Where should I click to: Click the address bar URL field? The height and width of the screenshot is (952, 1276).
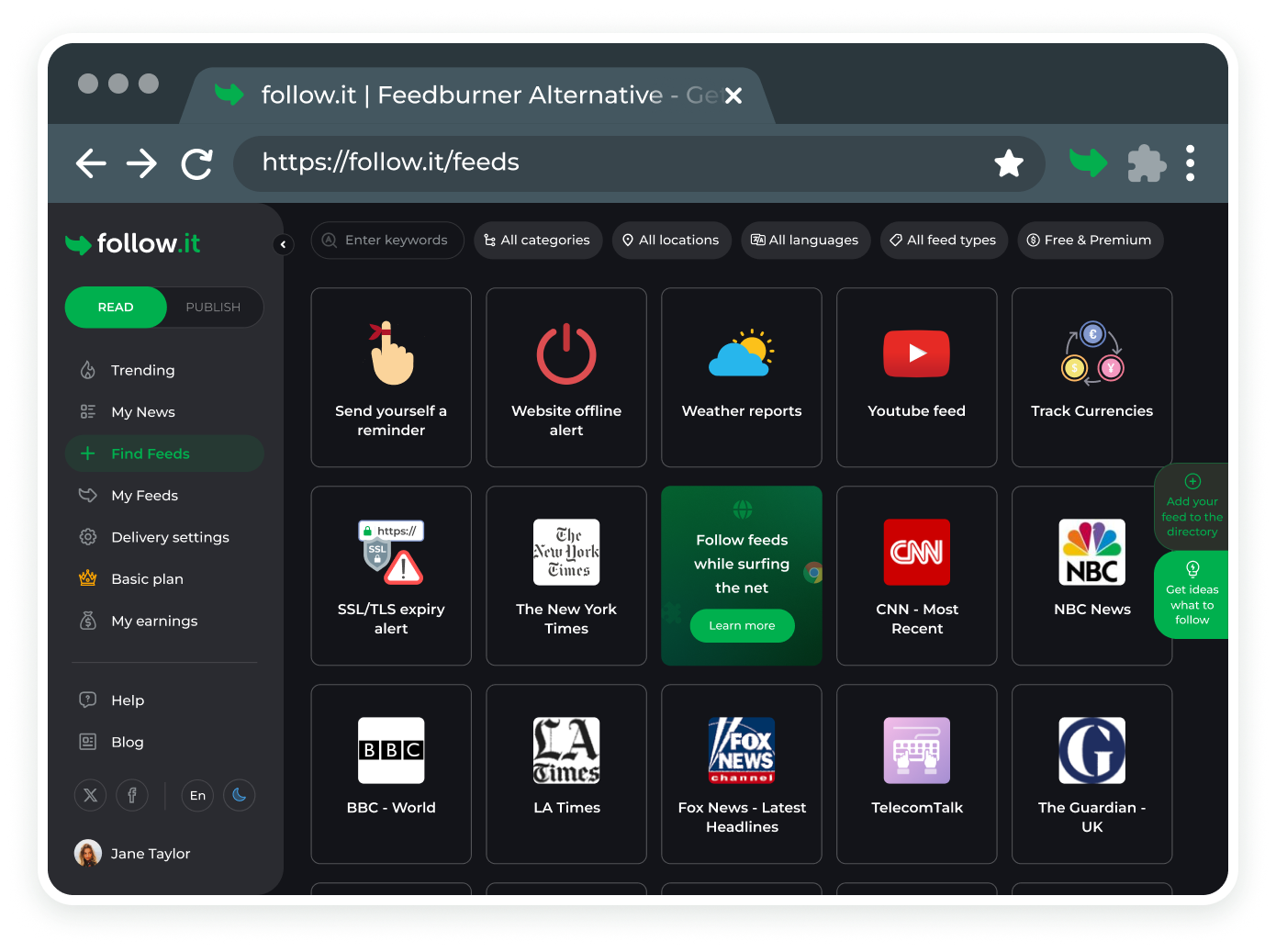coord(639,163)
